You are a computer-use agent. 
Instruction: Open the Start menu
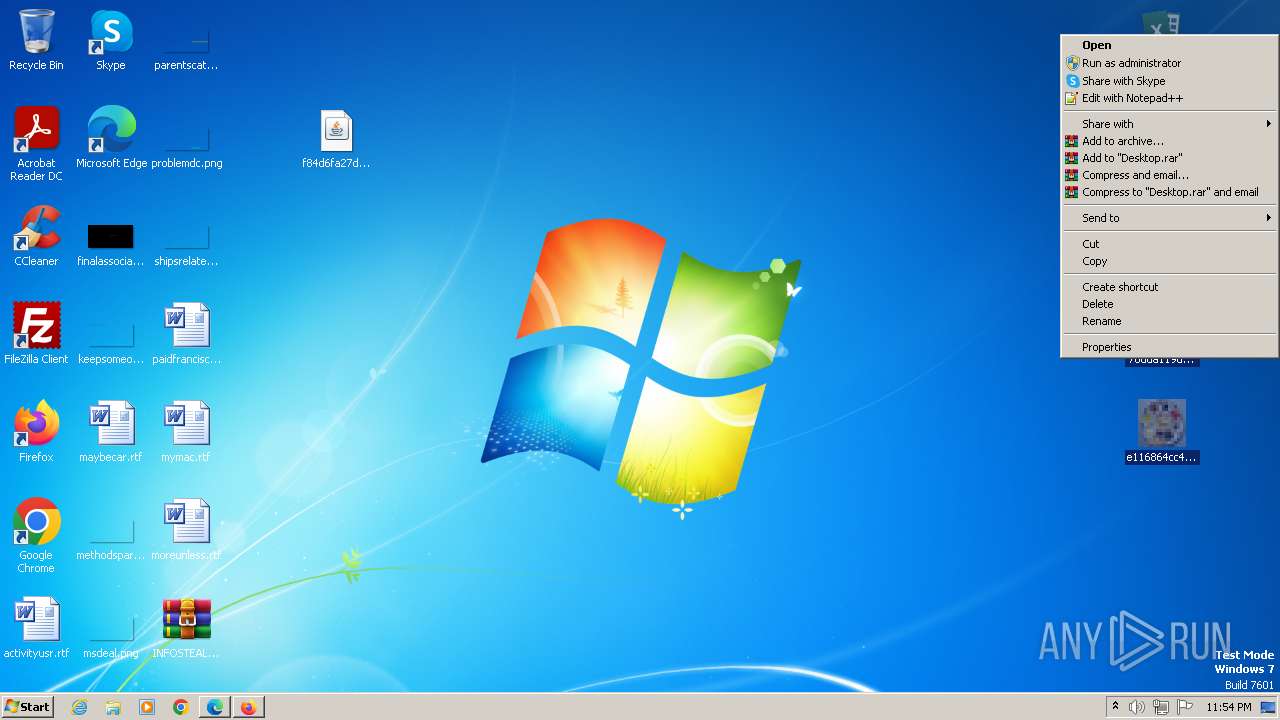pos(28,707)
